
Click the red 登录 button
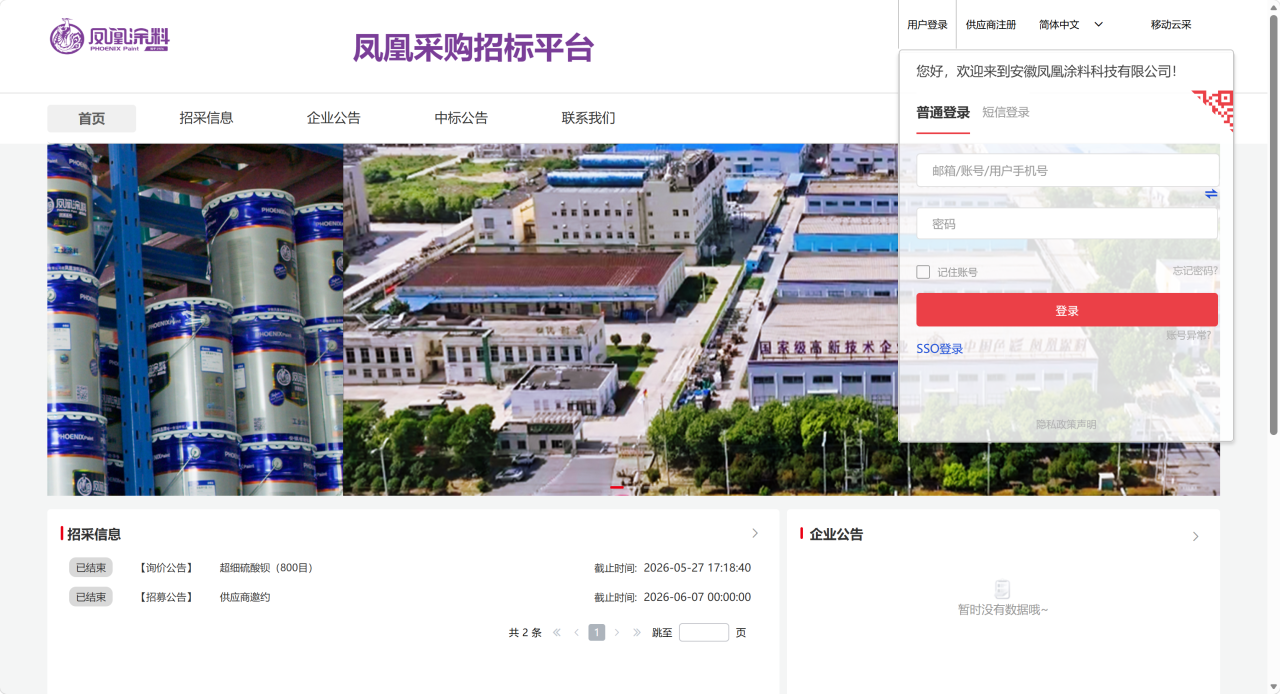coord(1067,310)
